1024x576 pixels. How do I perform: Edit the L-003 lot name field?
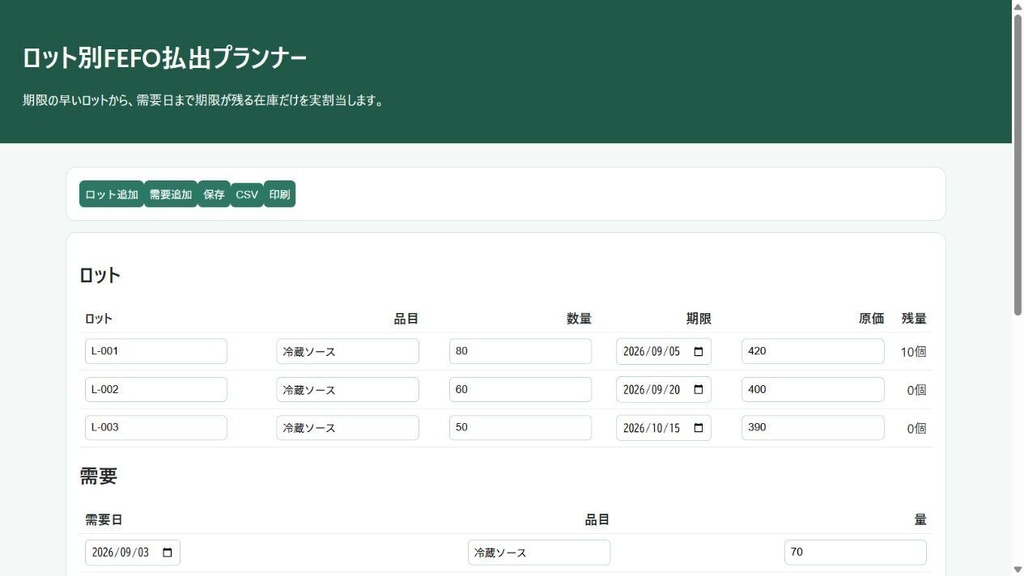pyautogui.click(x=156, y=428)
